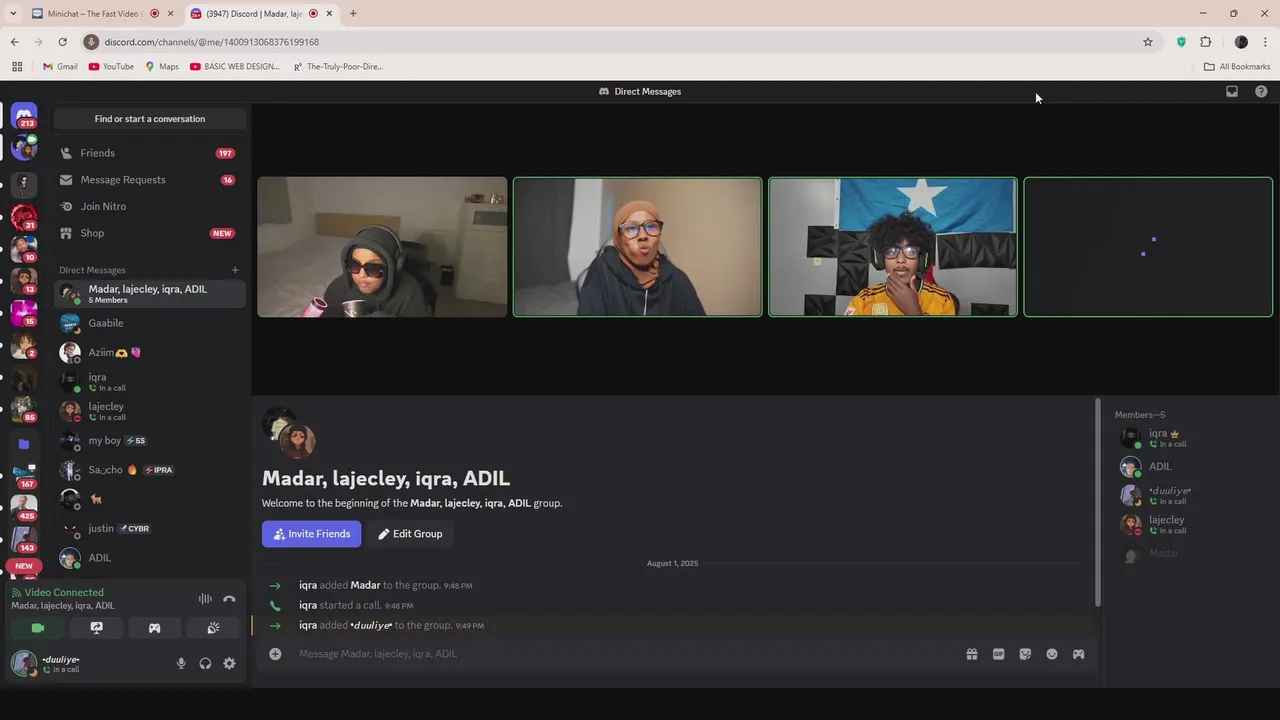Open user profile avatar in bottom panel
The image size is (1280, 720).
click(24, 663)
